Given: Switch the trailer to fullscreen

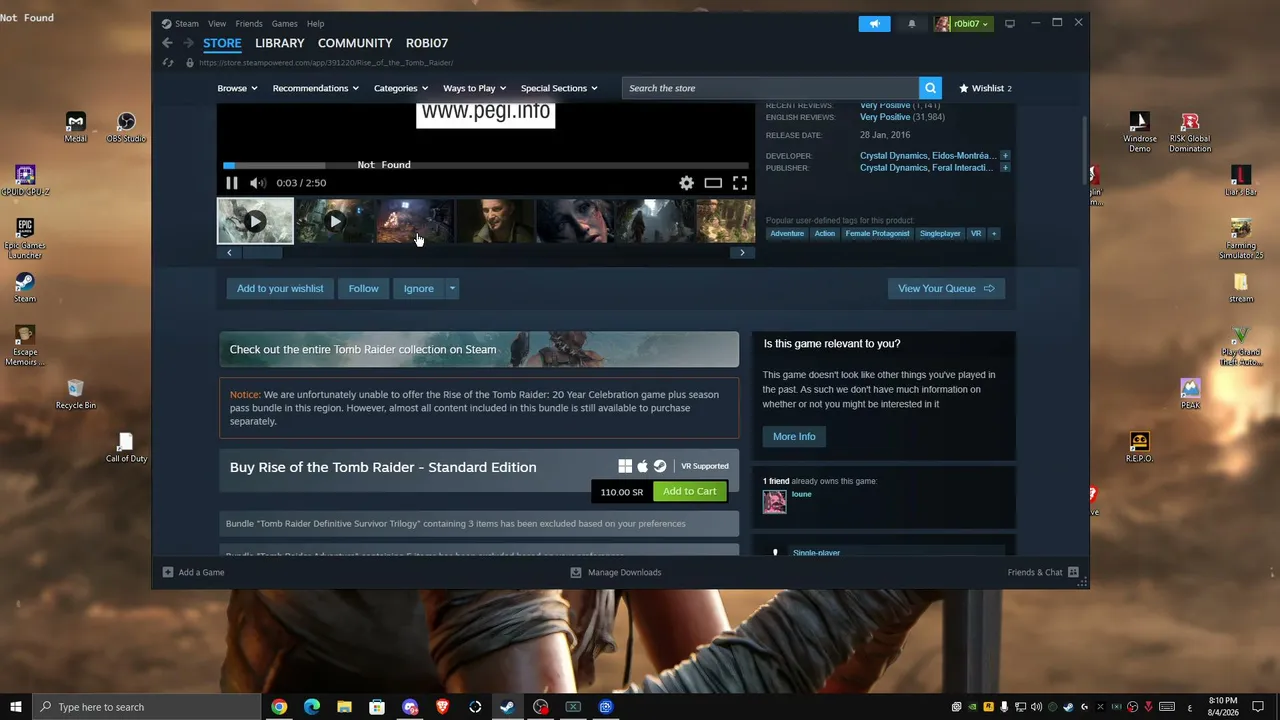Looking at the screenshot, I should point(740,183).
